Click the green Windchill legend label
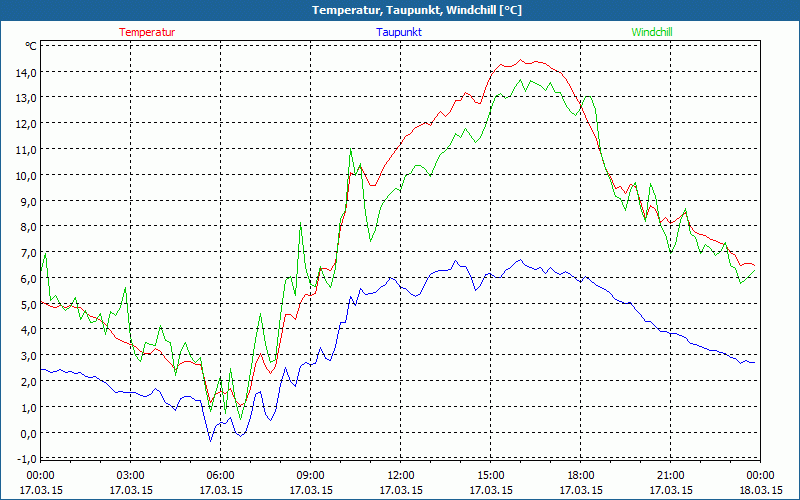The height and width of the screenshot is (500, 800). pyautogui.click(x=652, y=32)
